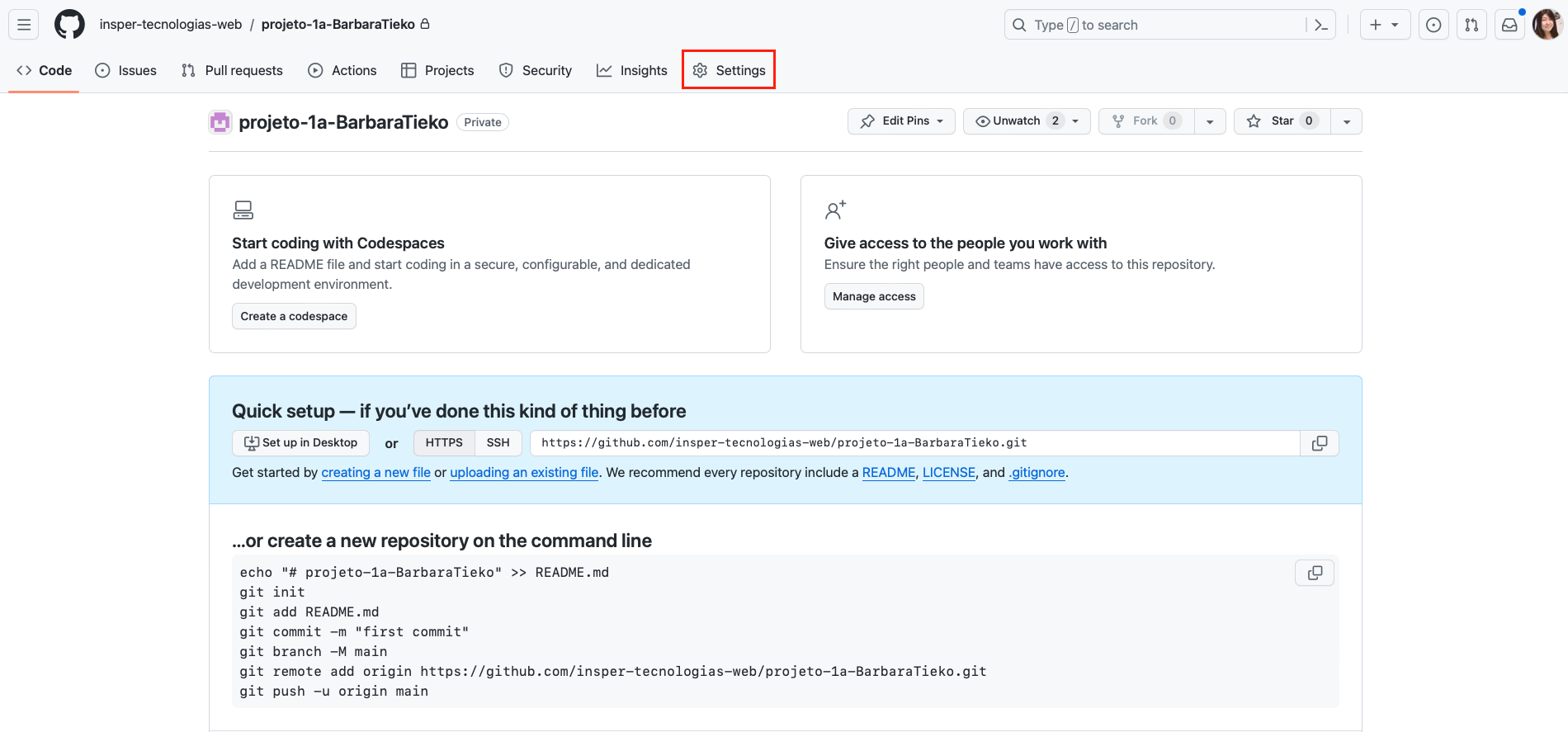Copy the command line setup code

pyautogui.click(x=1315, y=573)
